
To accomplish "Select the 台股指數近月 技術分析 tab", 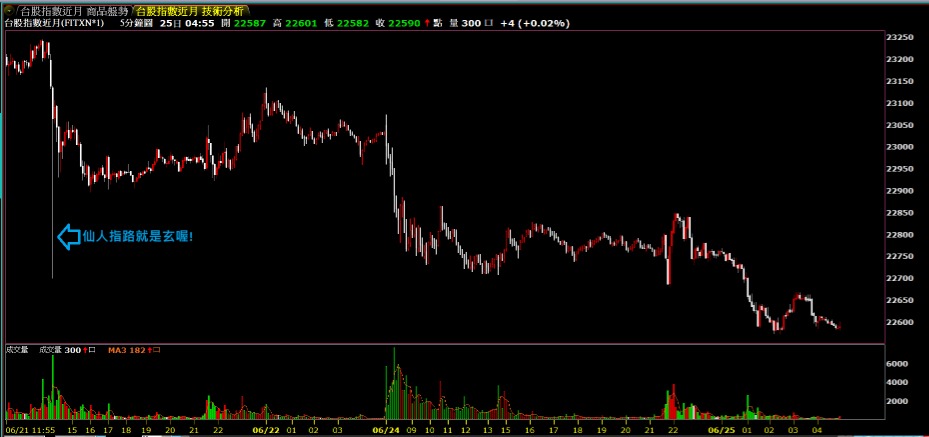I will tap(192, 11).
